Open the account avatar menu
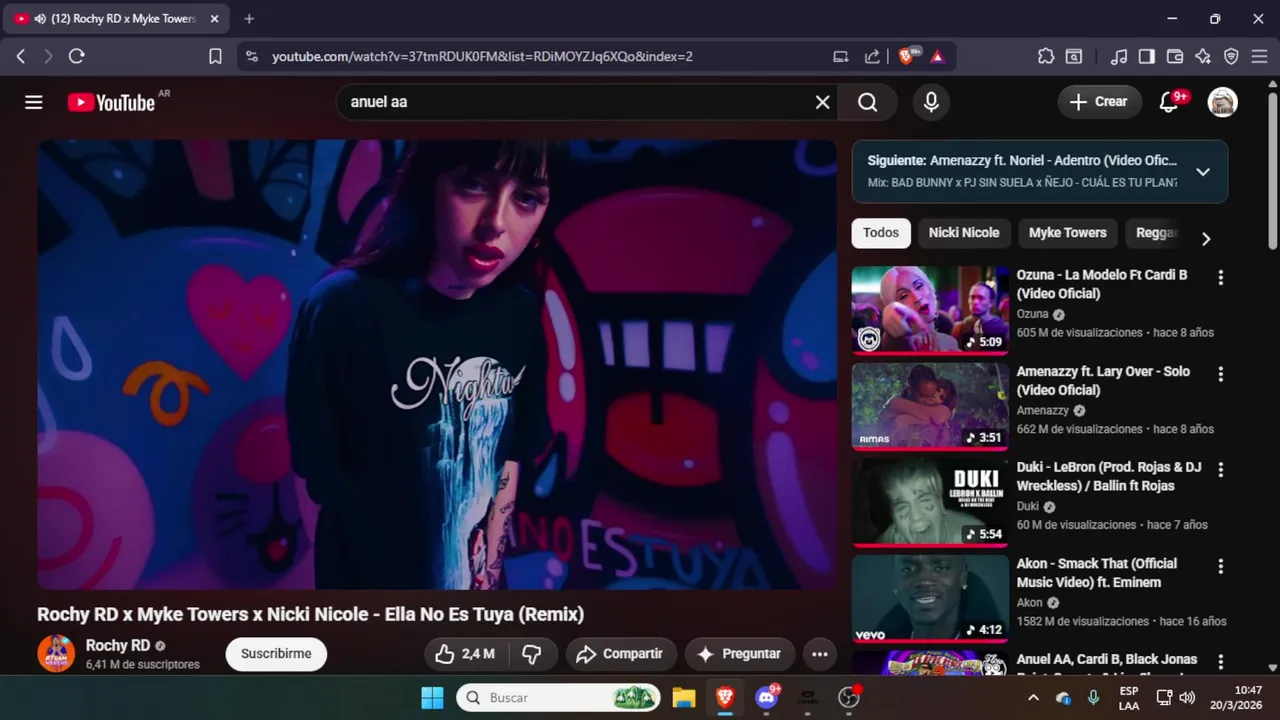The width and height of the screenshot is (1280, 720). pos(1222,102)
